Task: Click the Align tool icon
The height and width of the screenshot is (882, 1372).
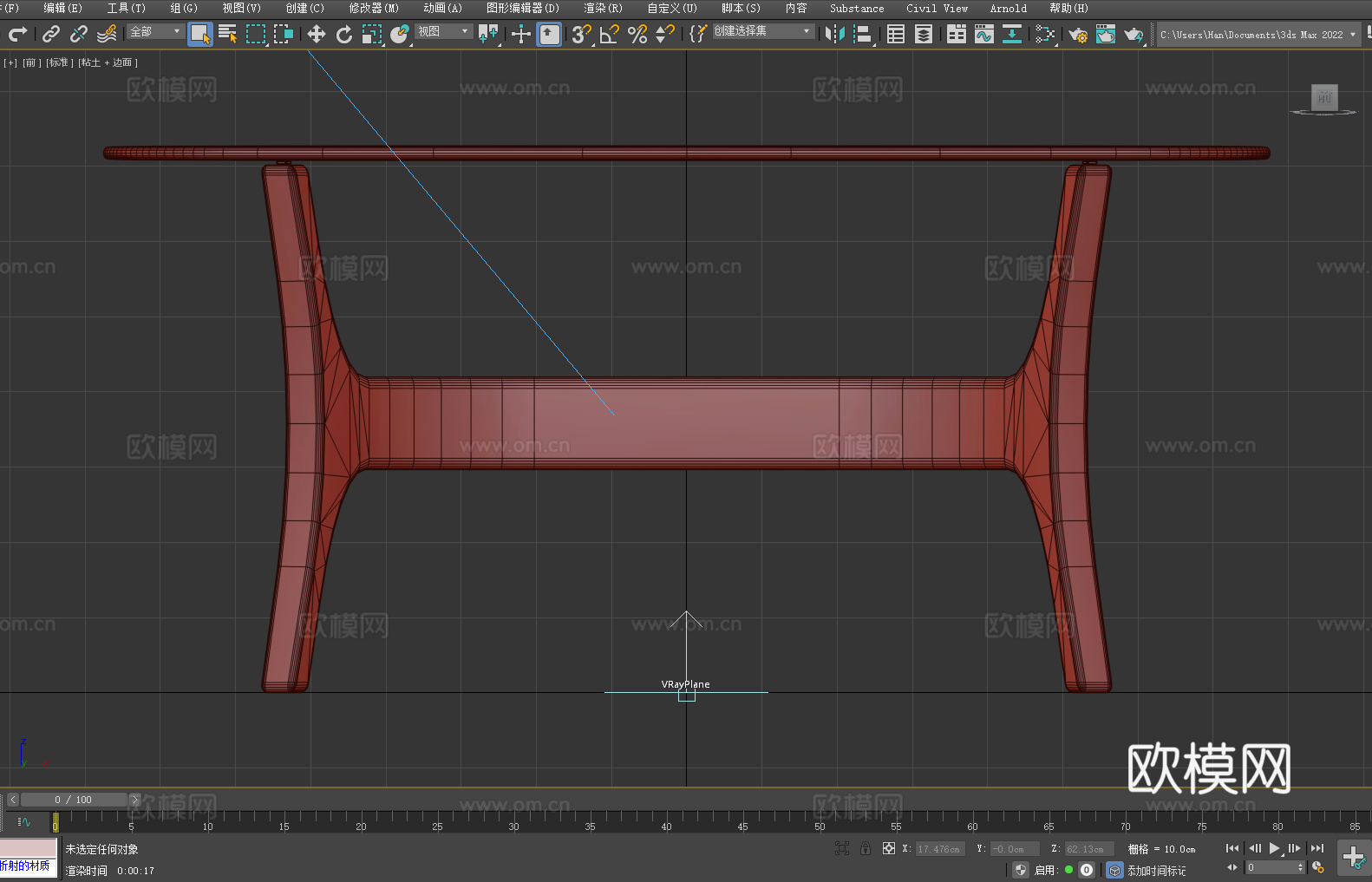Action: pyautogui.click(x=863, y=34)
